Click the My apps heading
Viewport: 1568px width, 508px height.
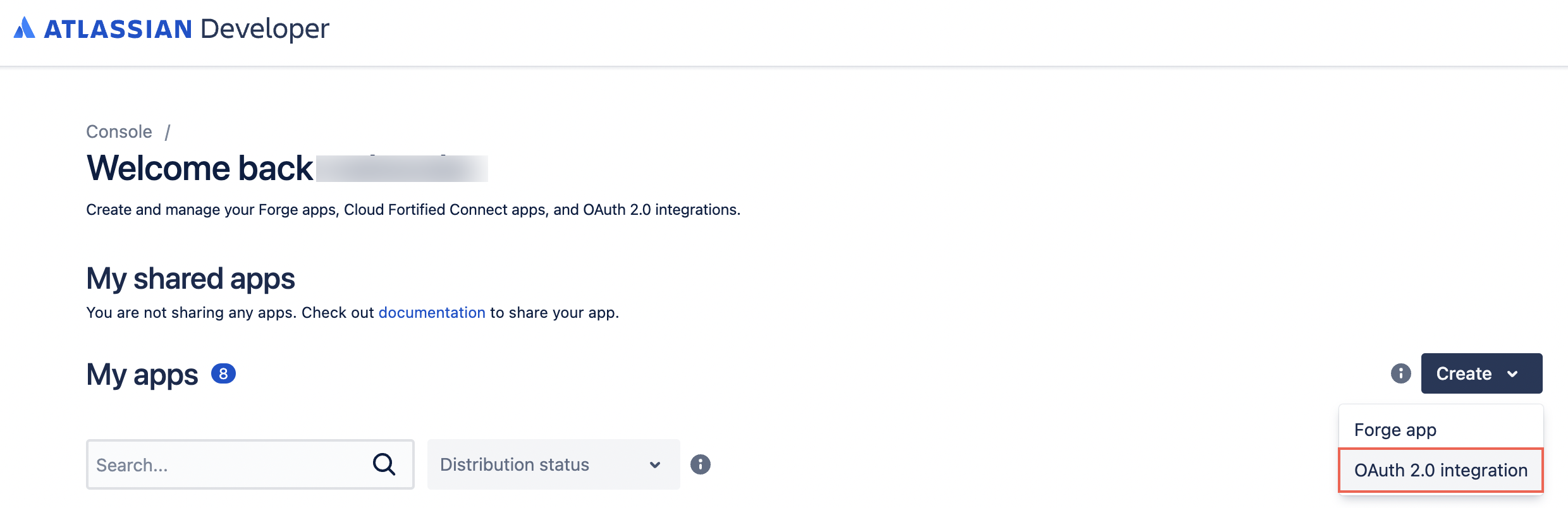pyautogui.click(x=142, y=375)
